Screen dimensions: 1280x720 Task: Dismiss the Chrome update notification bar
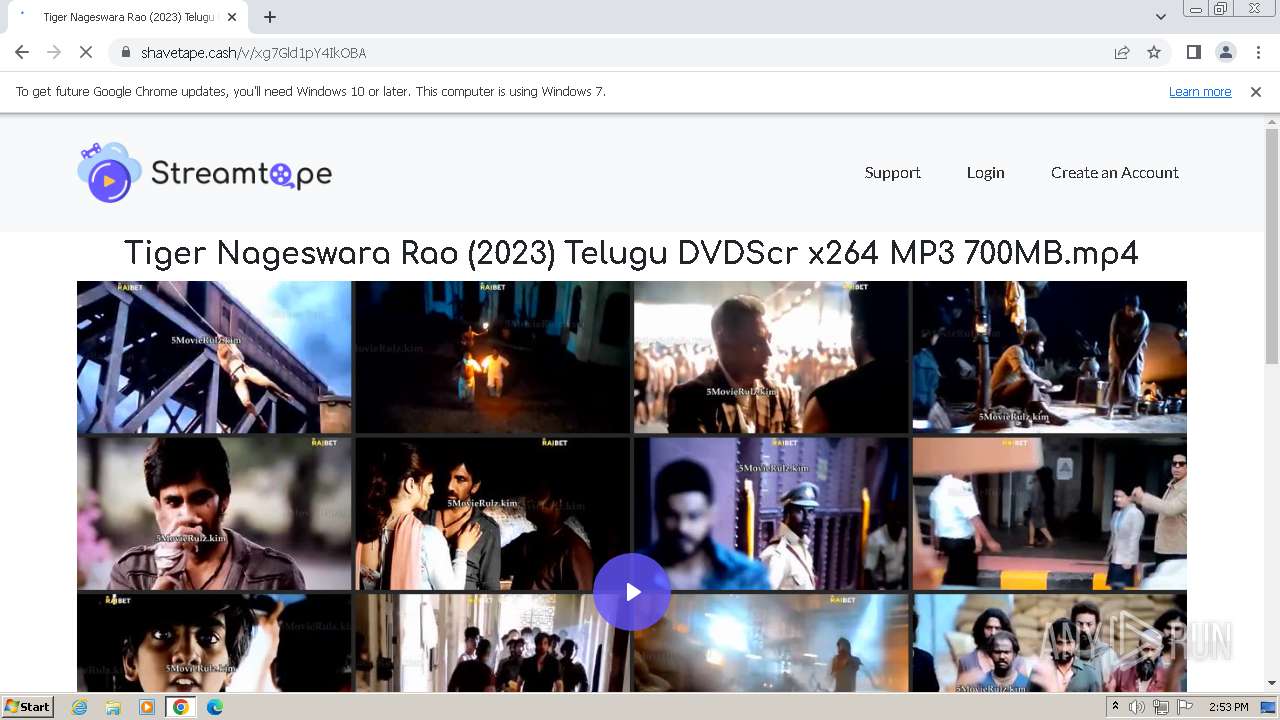(1256, 91)
